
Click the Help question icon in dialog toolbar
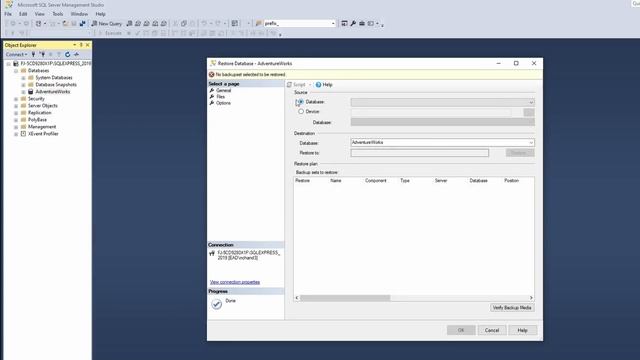[x=318, y=84]
